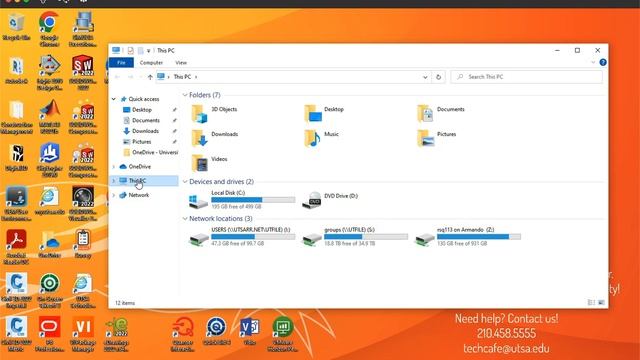Expand the ribbon using the chevron
Screen dimensions: 640x360
(593, 62)
